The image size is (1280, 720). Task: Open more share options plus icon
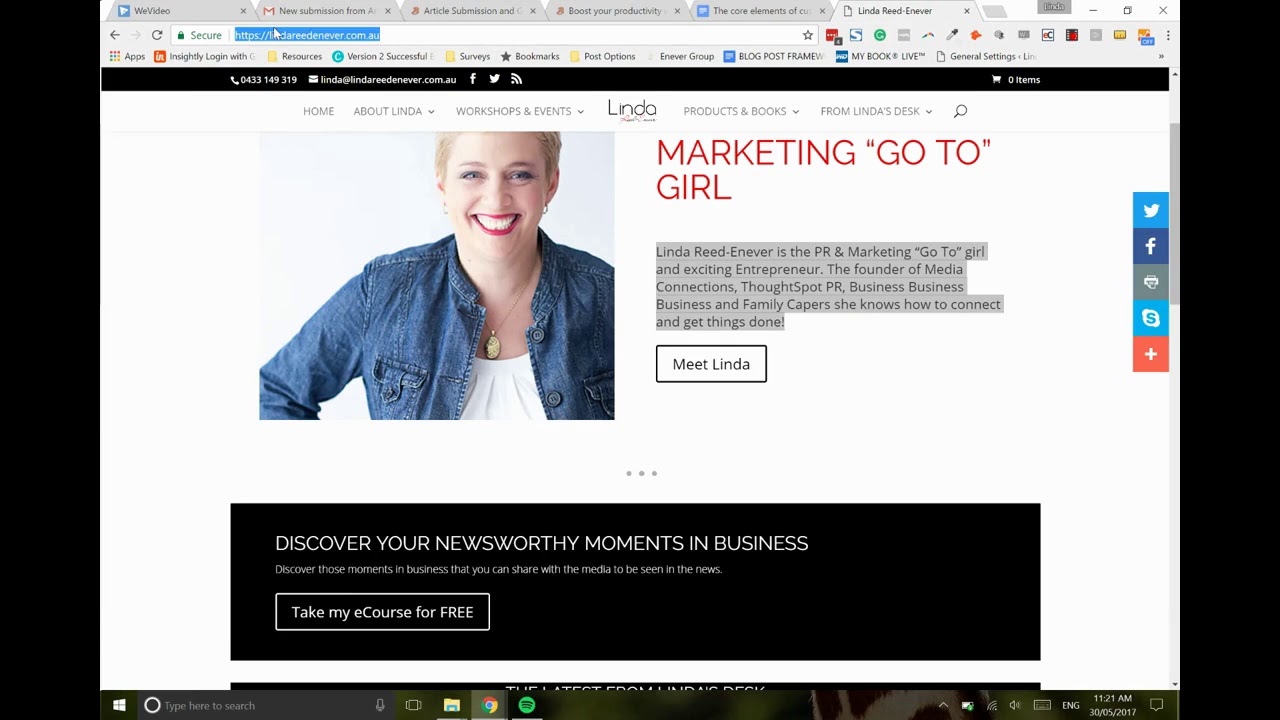click(1151, 354)
